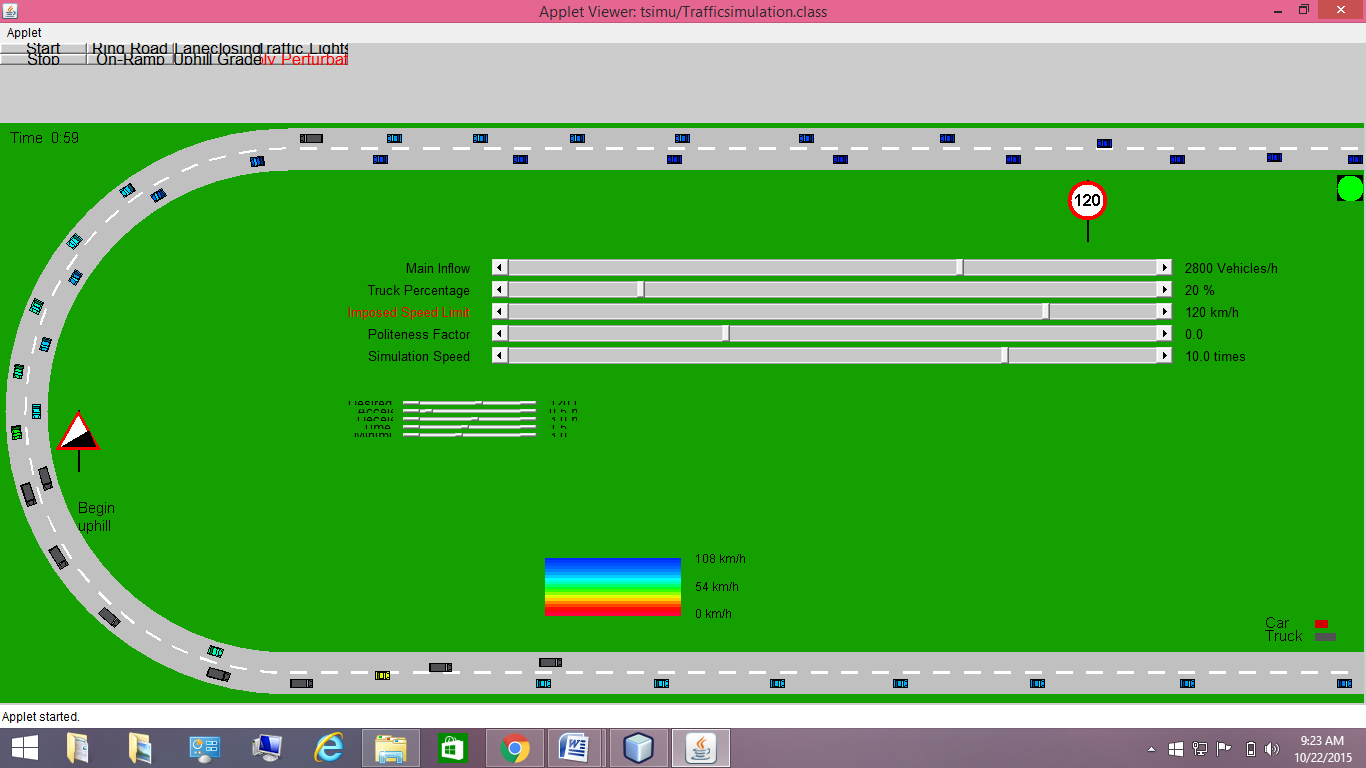Click the Simulation Speed slider thumb
Viewport: 1366px width, 768px height.
click(x=1006, y=356)
